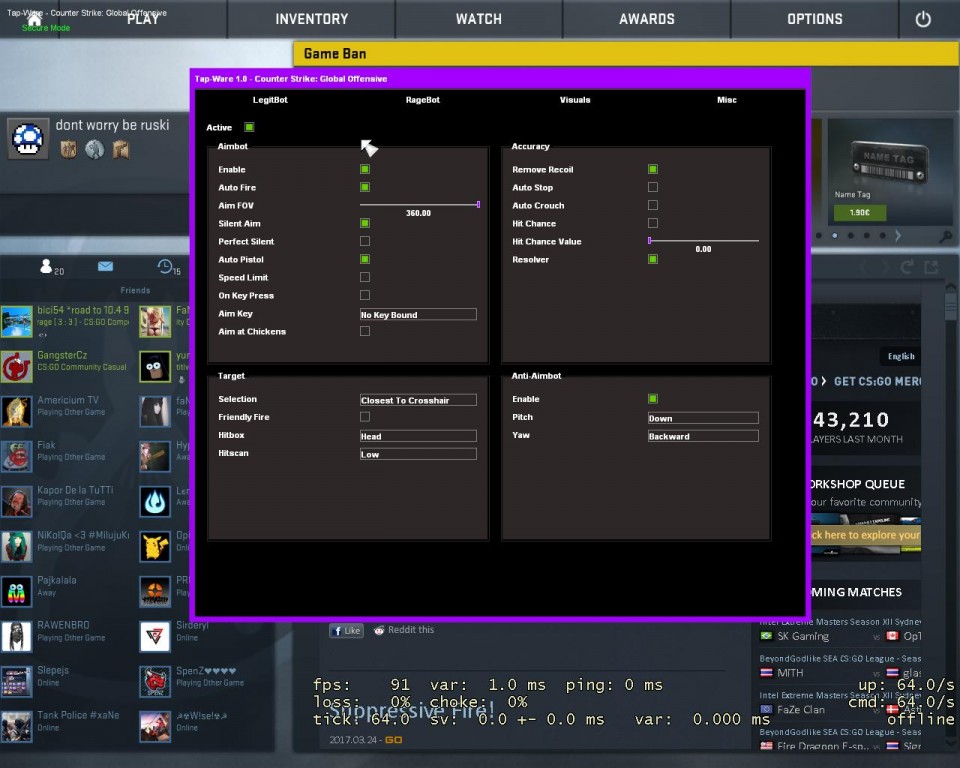The width and height of the screenshot is (960, 768).
Task: Open the messages envelope icon
Action: click(x=105, y=266)
